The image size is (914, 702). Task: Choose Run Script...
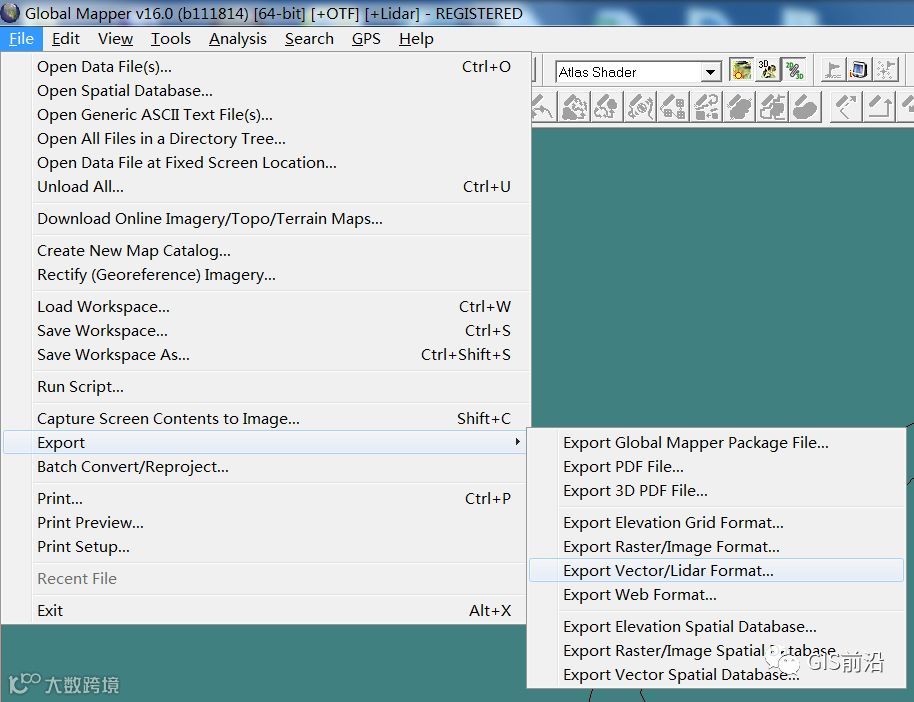coord(266,387)
